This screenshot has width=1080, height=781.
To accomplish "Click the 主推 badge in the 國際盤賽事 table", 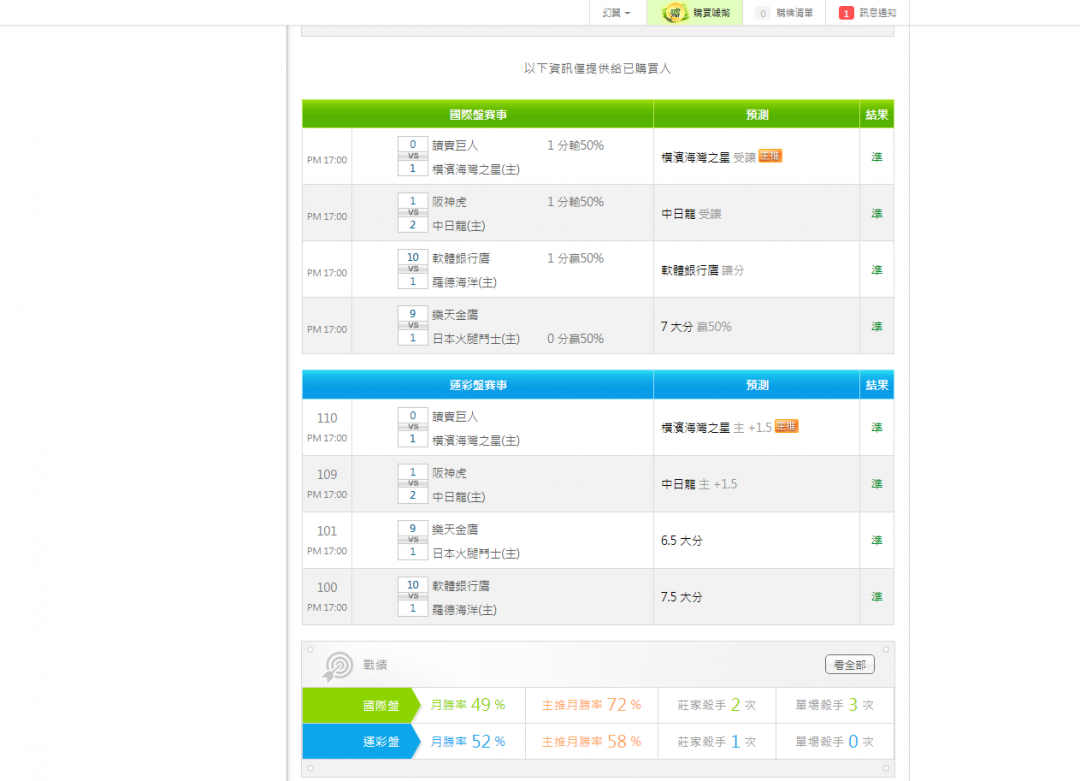I will click(770, 156).
